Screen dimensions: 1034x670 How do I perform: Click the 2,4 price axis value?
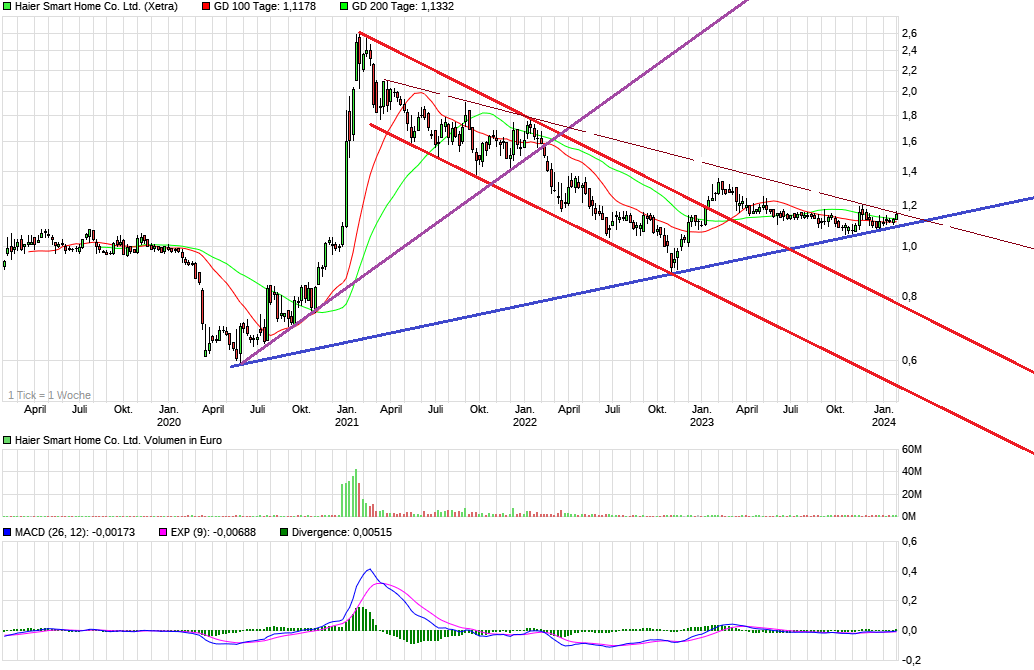point(909,51)
